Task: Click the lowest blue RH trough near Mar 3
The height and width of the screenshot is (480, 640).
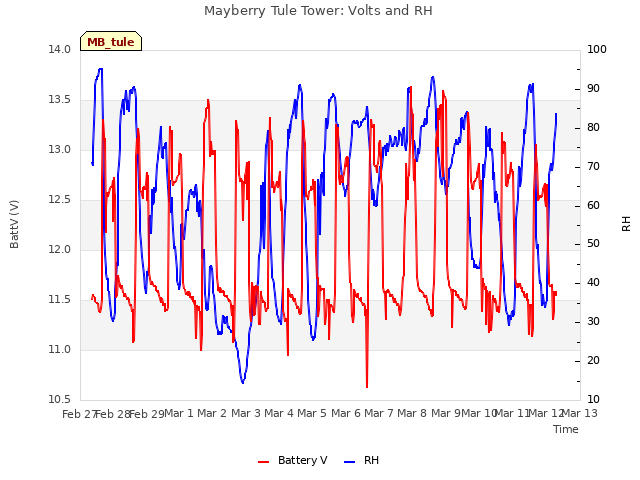Action: [243, 382]
